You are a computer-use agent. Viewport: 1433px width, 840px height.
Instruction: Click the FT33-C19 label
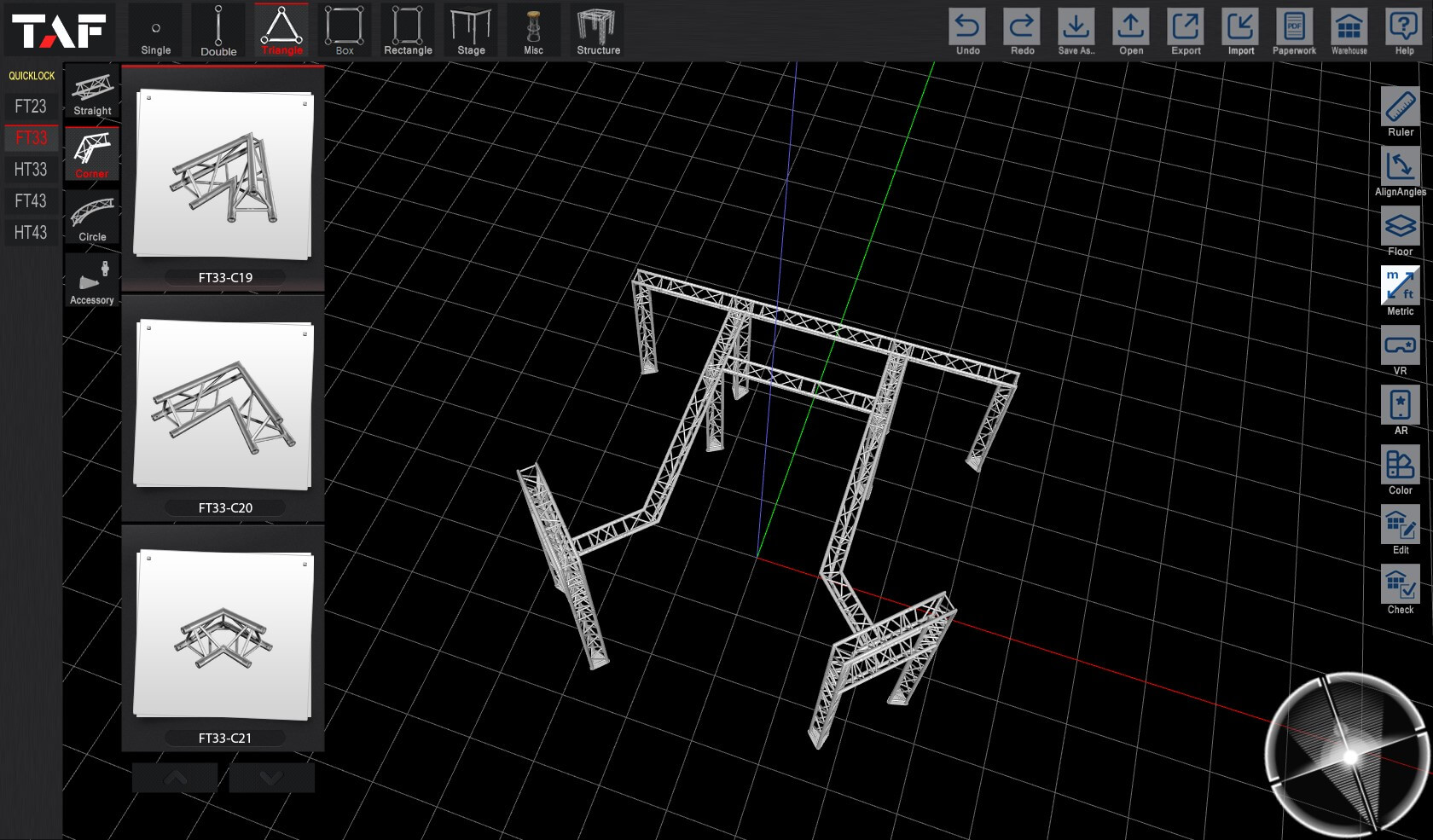point(225,277)
